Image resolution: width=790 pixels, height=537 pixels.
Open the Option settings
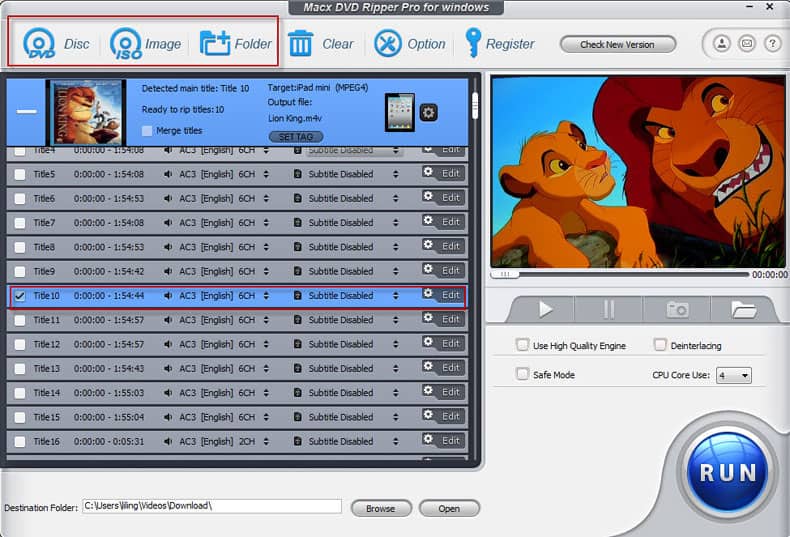[410, 44]
